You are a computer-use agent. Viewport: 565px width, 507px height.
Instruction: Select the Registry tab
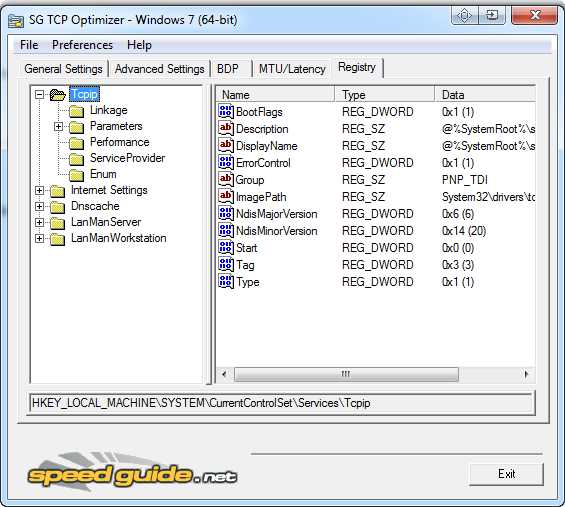click(x=357, y=67)
